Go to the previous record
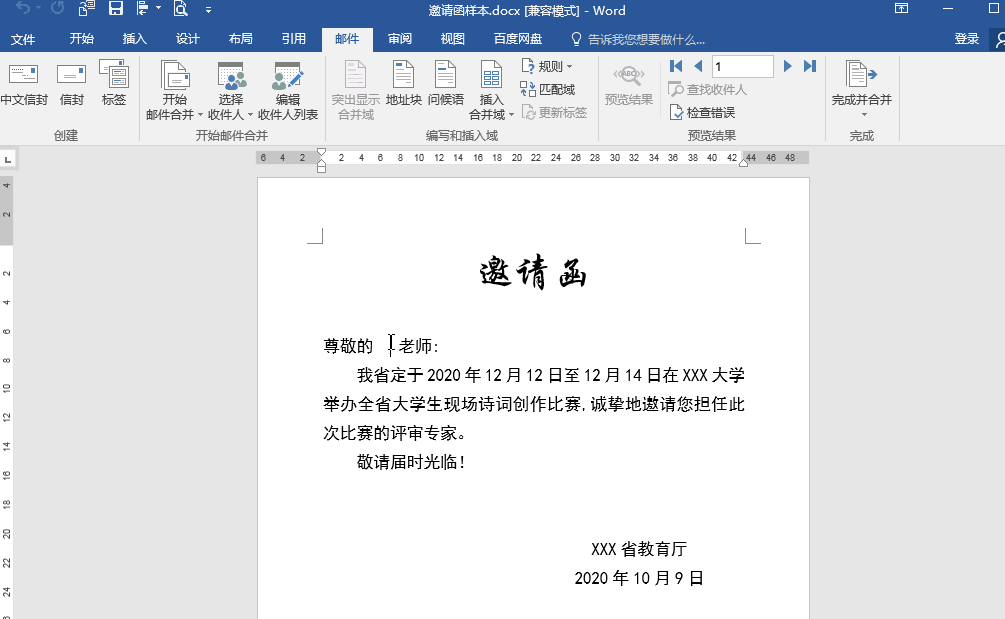1005x619 pixels. (x=698, y=66)
